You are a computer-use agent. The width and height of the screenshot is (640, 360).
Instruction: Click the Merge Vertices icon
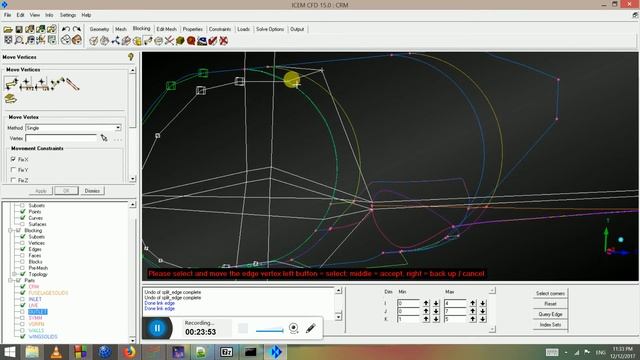(x=116, y=41)
